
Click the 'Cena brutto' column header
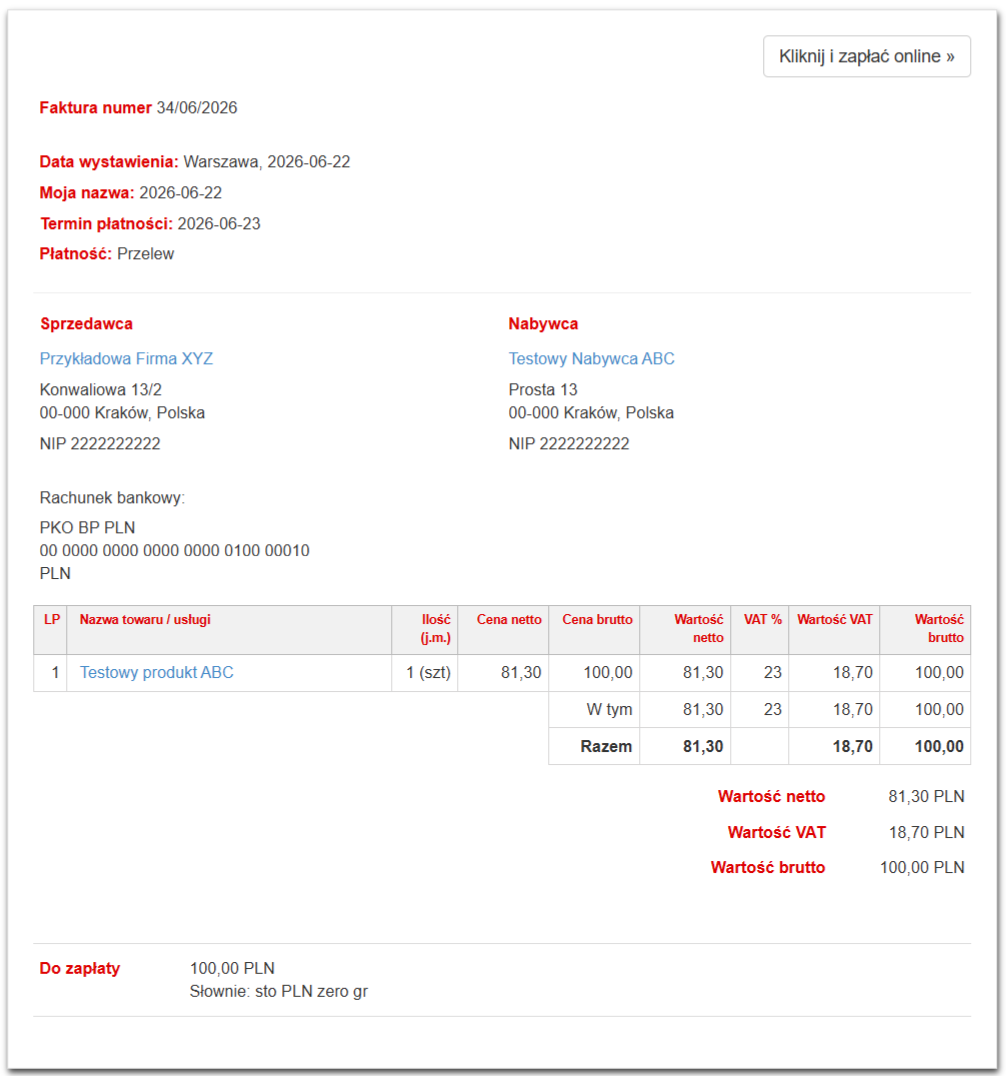point(597,620)
